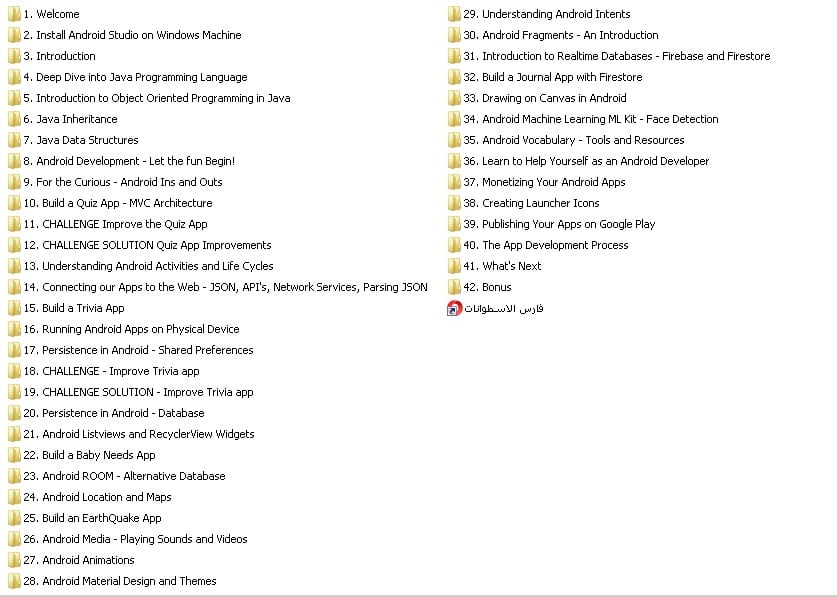Click folder icon for 38. Creating Launcher Icons
837x597 pixels.
(x=454, y=203)
